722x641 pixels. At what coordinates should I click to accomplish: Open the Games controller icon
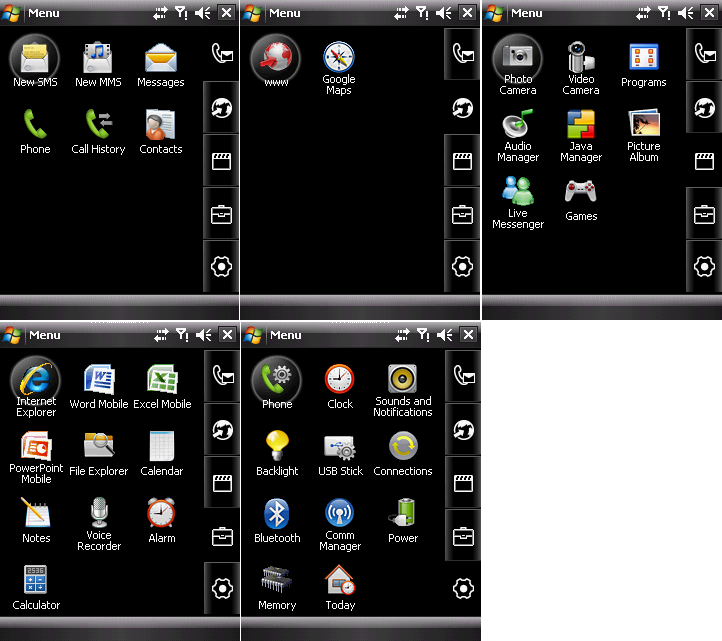(x=581, y=191)
